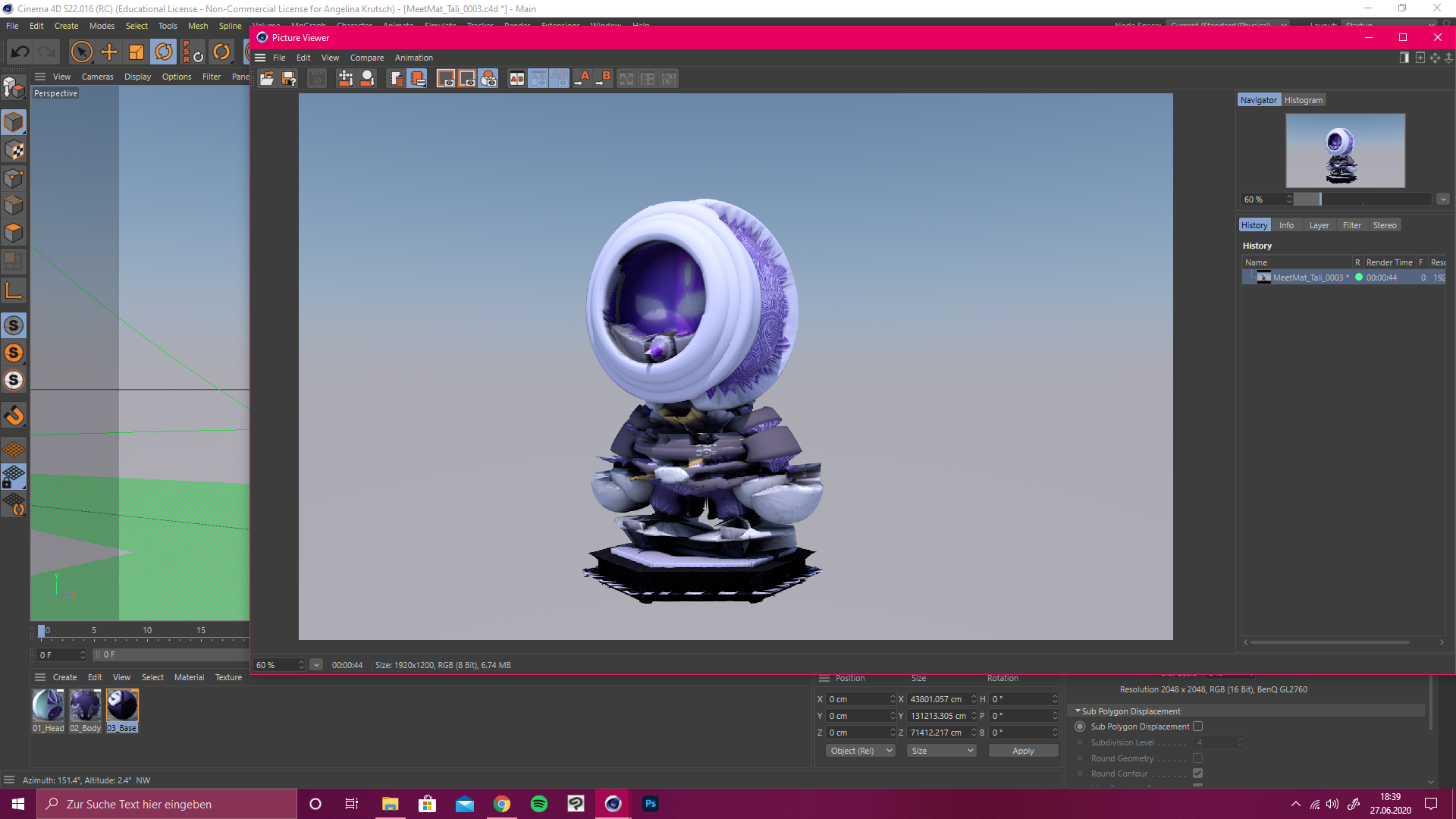
Task: Open the Size mode dropdown
Action: (941, 751)
